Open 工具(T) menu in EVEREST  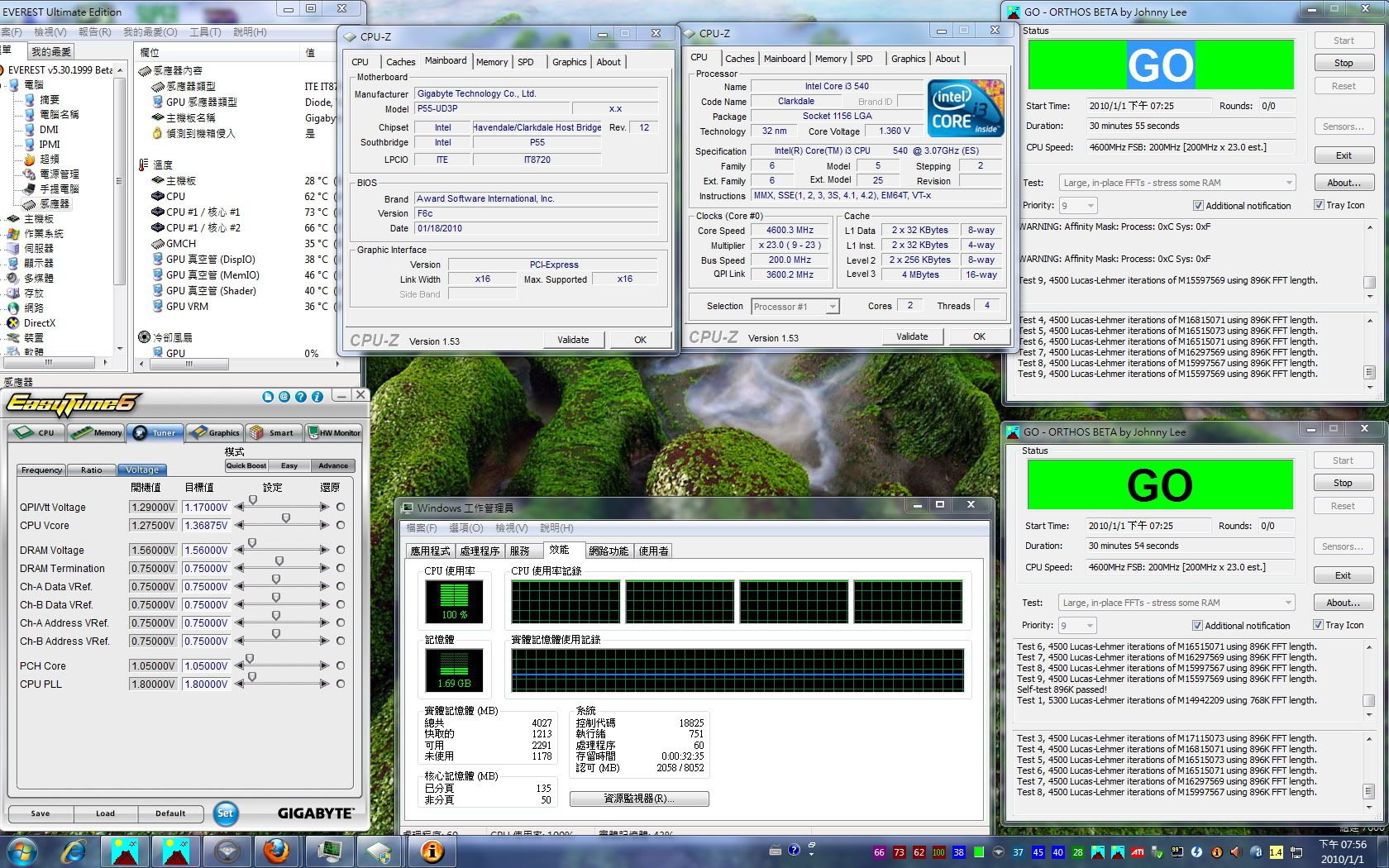[x=205, y=31]
